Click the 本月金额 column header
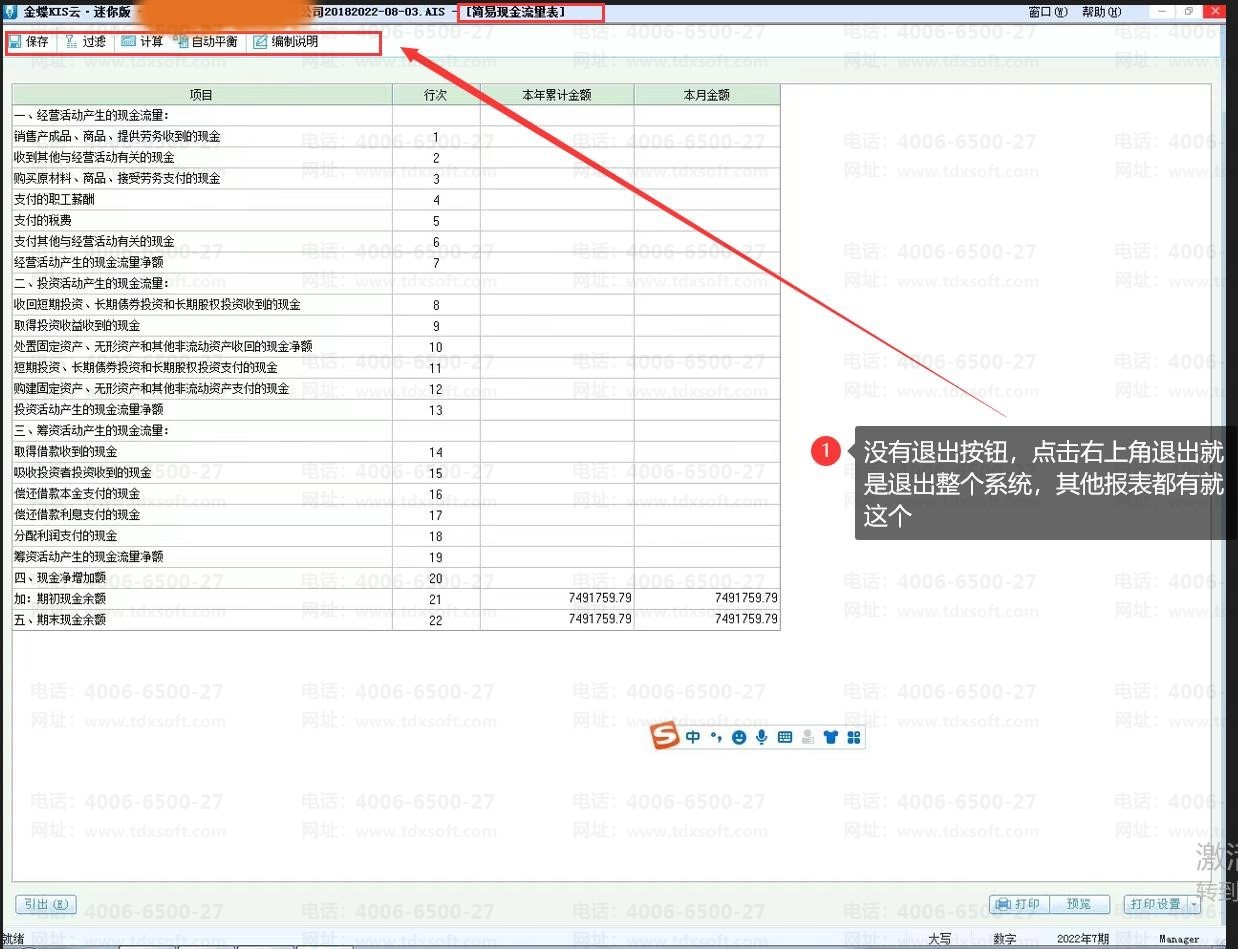 pos(707,95)
